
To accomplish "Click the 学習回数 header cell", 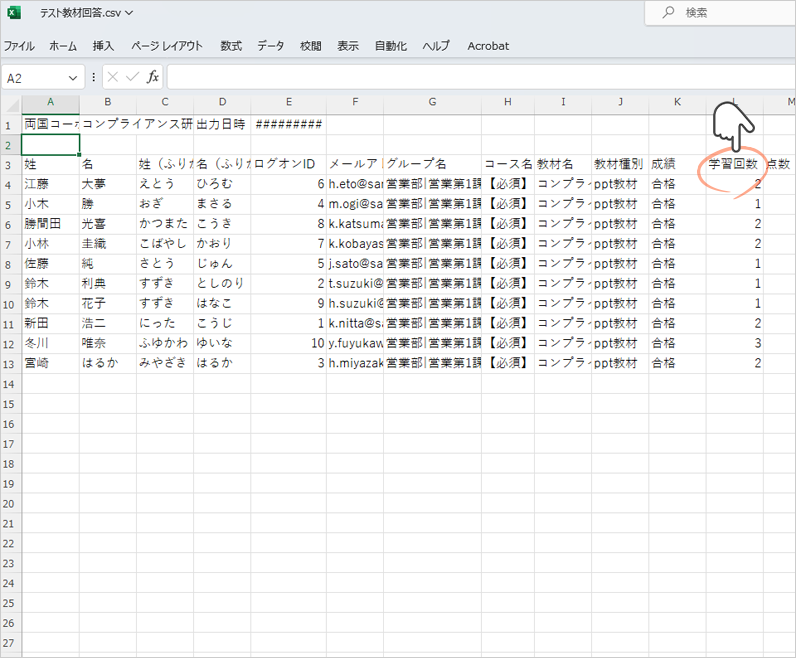I will [735, 164].
